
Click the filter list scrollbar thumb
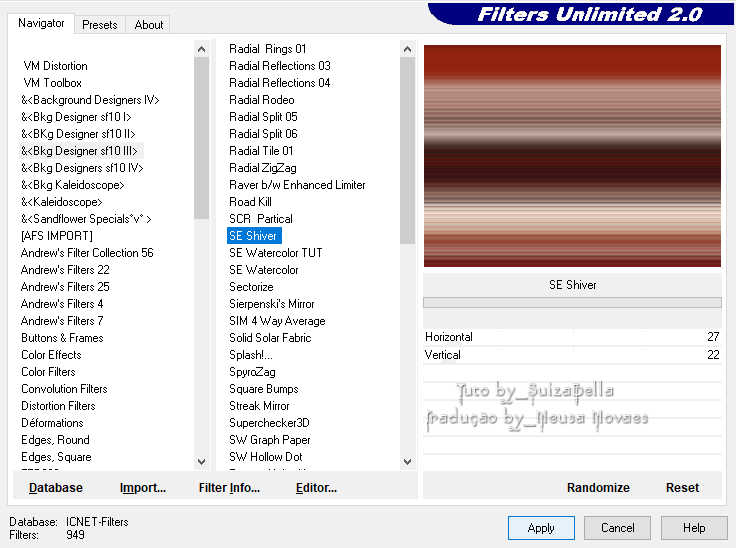[407, 150]
